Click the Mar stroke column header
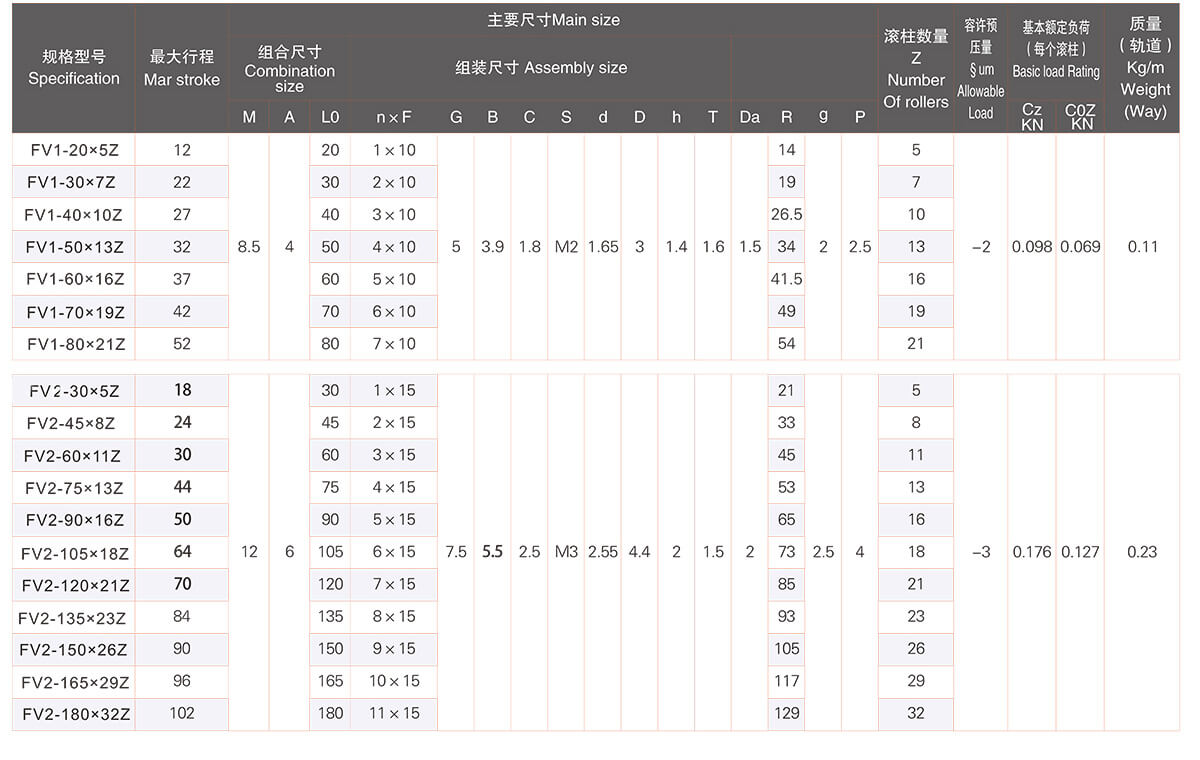The image size is (1200, 760). [x=182, y=69]
